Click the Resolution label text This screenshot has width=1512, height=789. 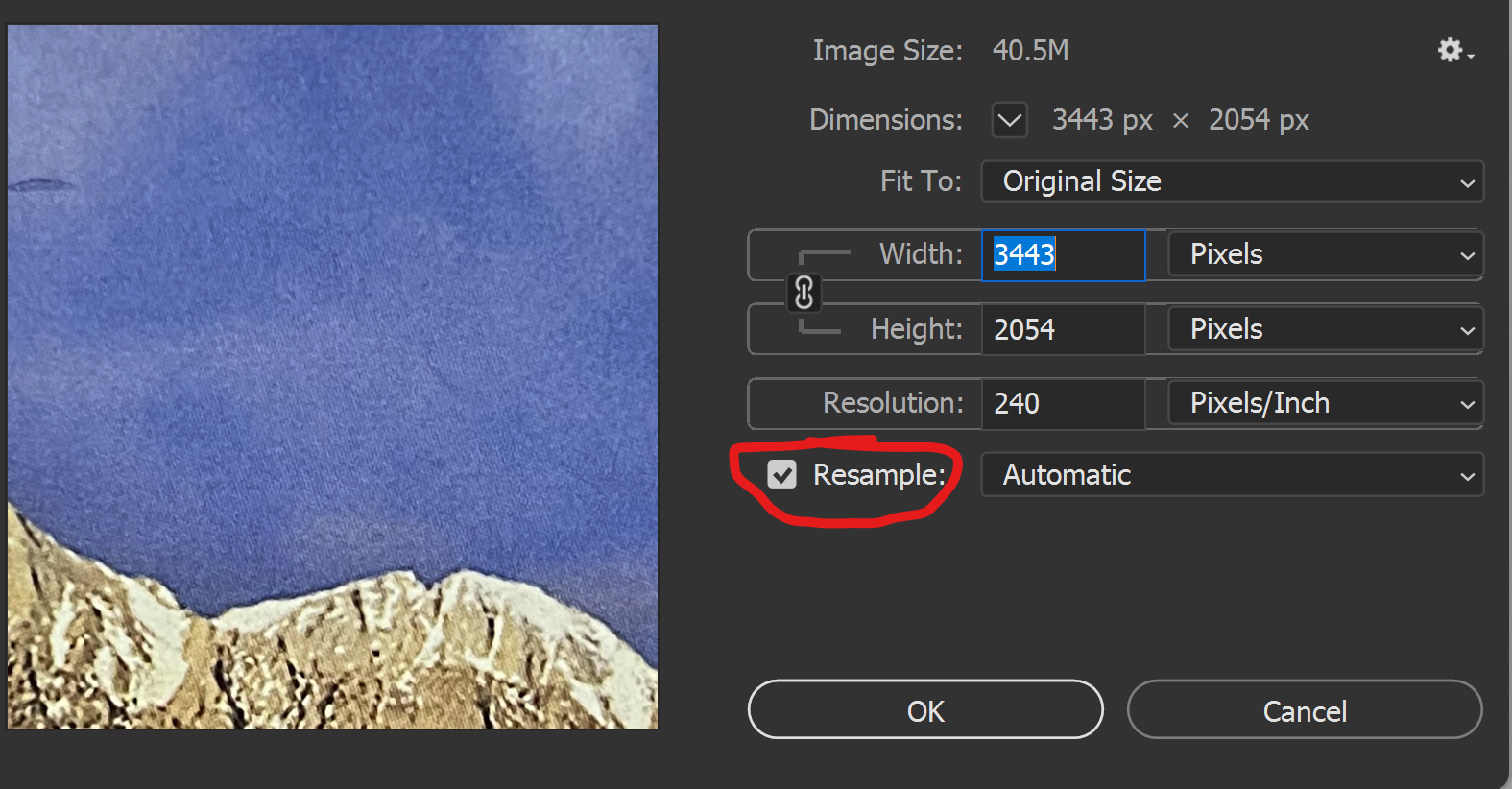click(892, 403)
